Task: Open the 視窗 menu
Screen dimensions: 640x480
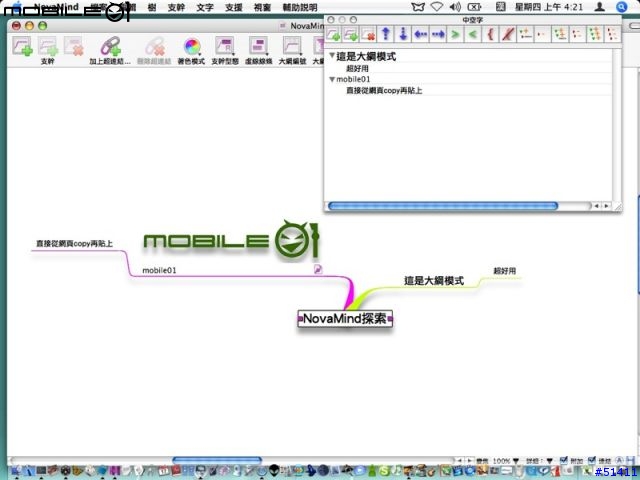Action: 262,7
